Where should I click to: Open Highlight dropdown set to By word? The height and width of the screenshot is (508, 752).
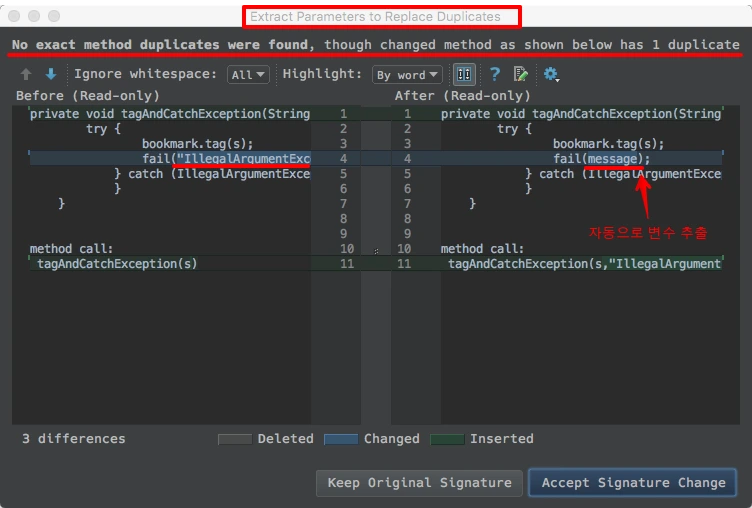pos(407,75)
